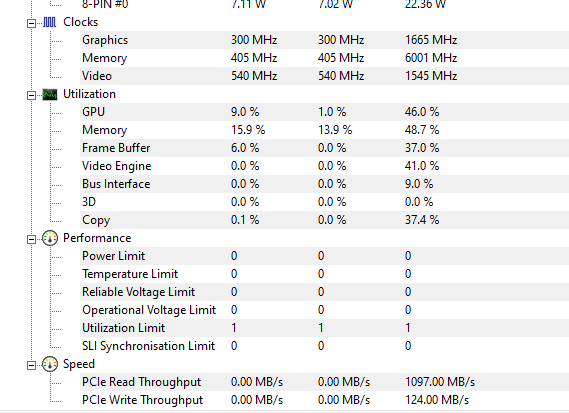Click the Speed gauge icon
Image resolution: width=569 pixels, height=413 pixels.
click(x=50, y=364)
